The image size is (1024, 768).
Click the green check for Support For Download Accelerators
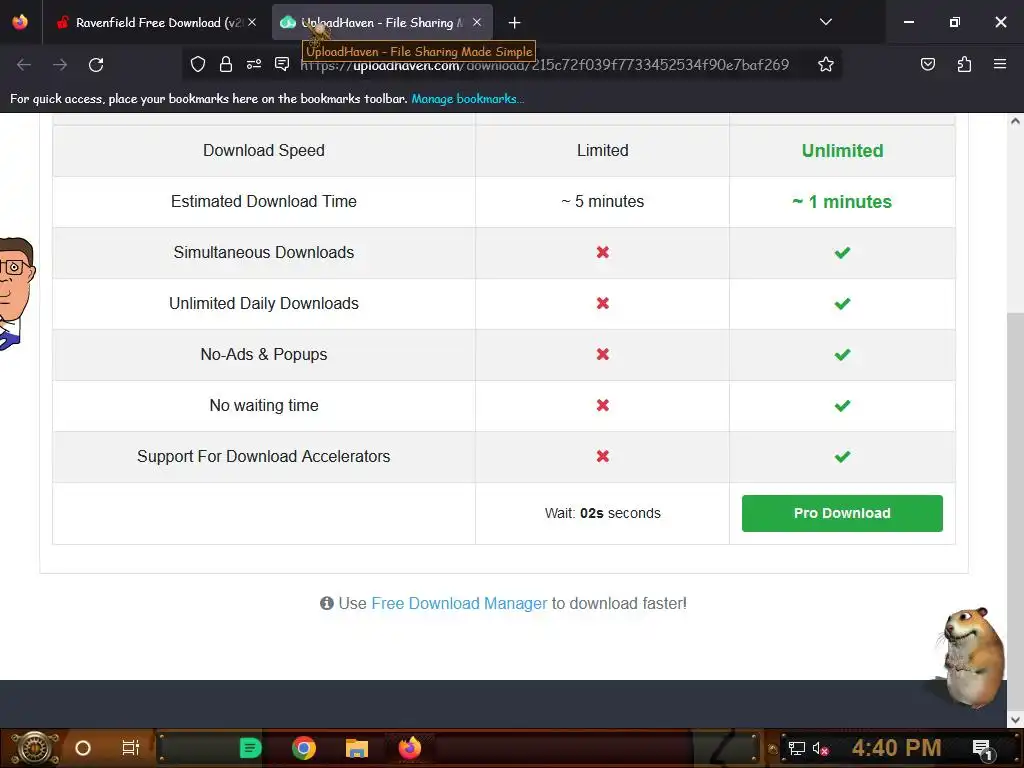pyautogui.click(x=842, y=456)
